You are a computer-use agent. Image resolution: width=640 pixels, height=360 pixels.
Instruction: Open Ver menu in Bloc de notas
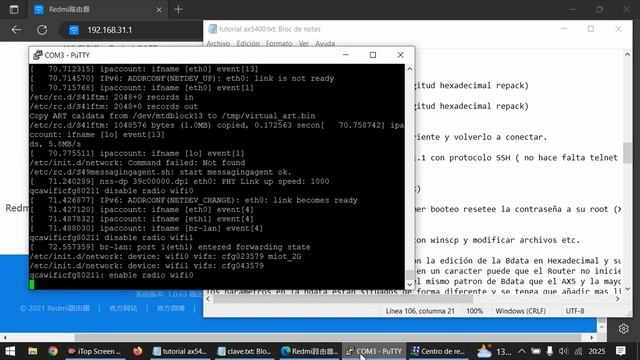pos(304,43)
